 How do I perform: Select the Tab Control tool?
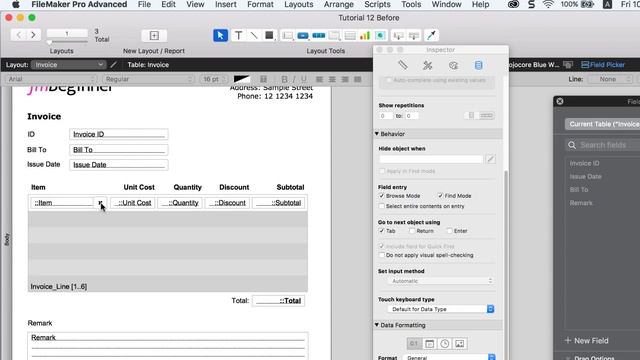click(334, 36)
